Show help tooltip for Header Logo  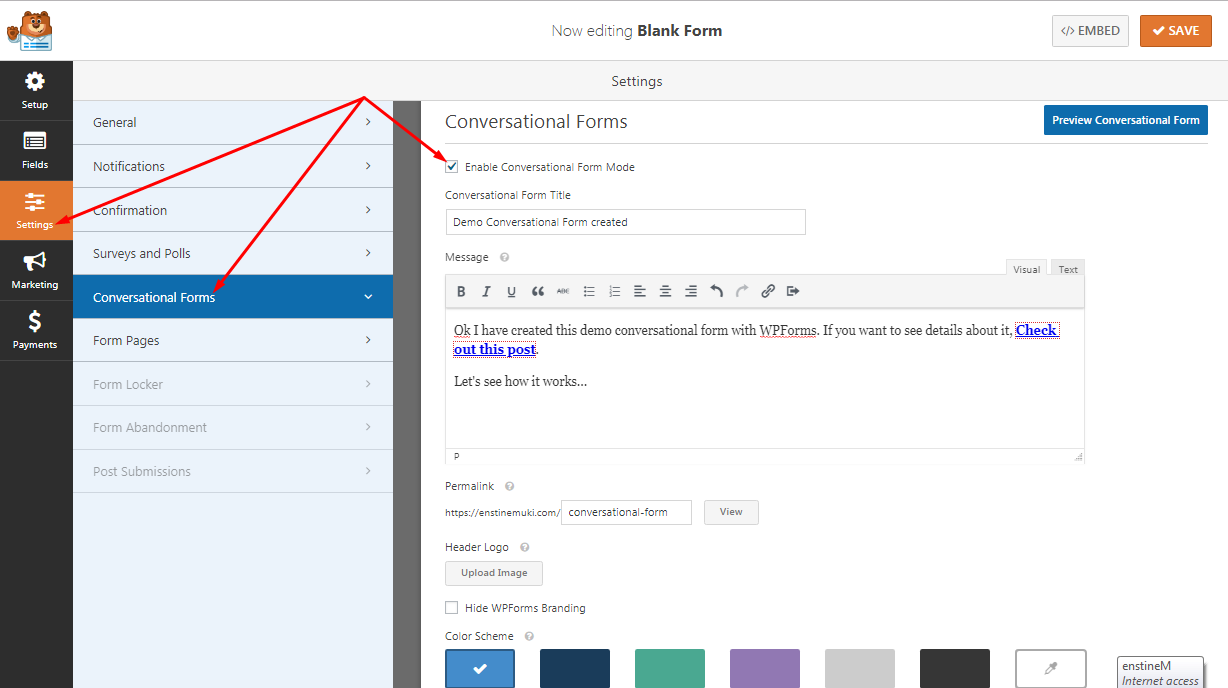pos(524,547)
